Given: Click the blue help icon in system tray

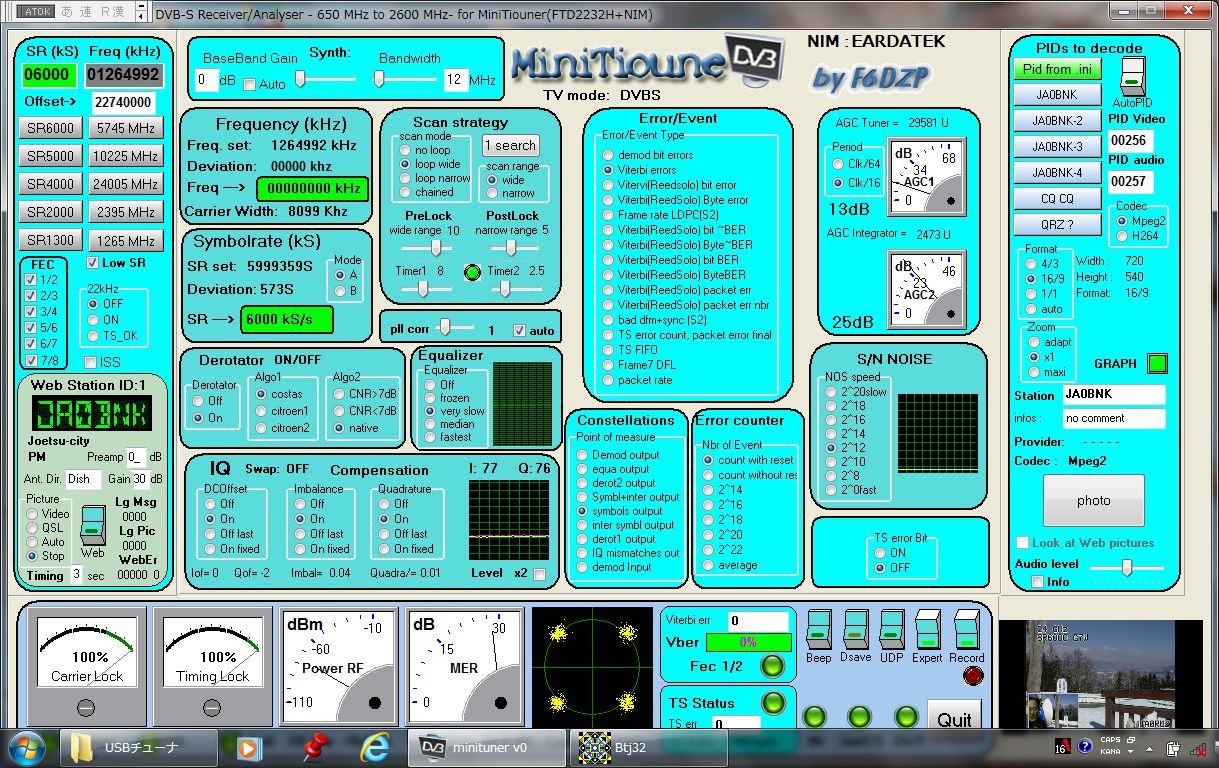Looking at the screenshot, I should pos(1084,748).
